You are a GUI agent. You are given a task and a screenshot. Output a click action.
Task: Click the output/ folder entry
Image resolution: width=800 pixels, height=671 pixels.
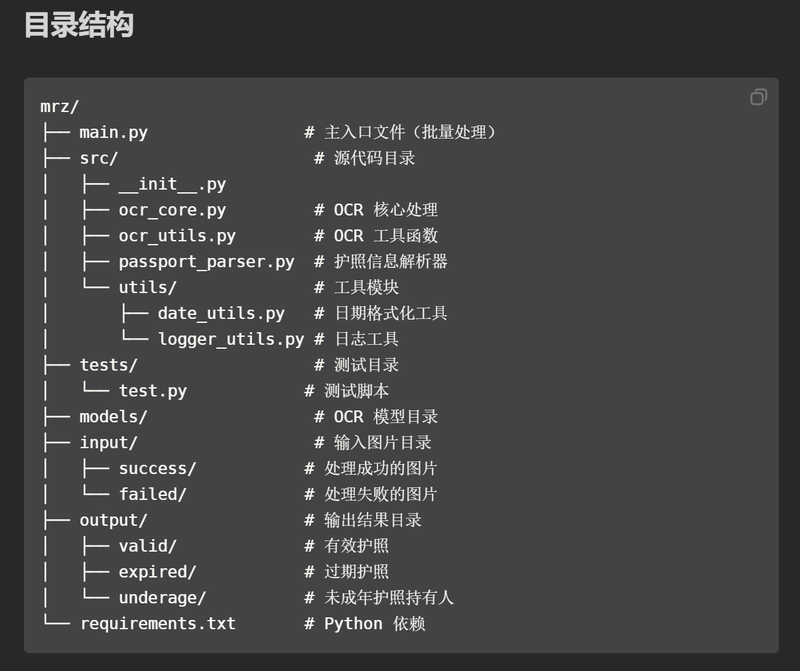113,520
